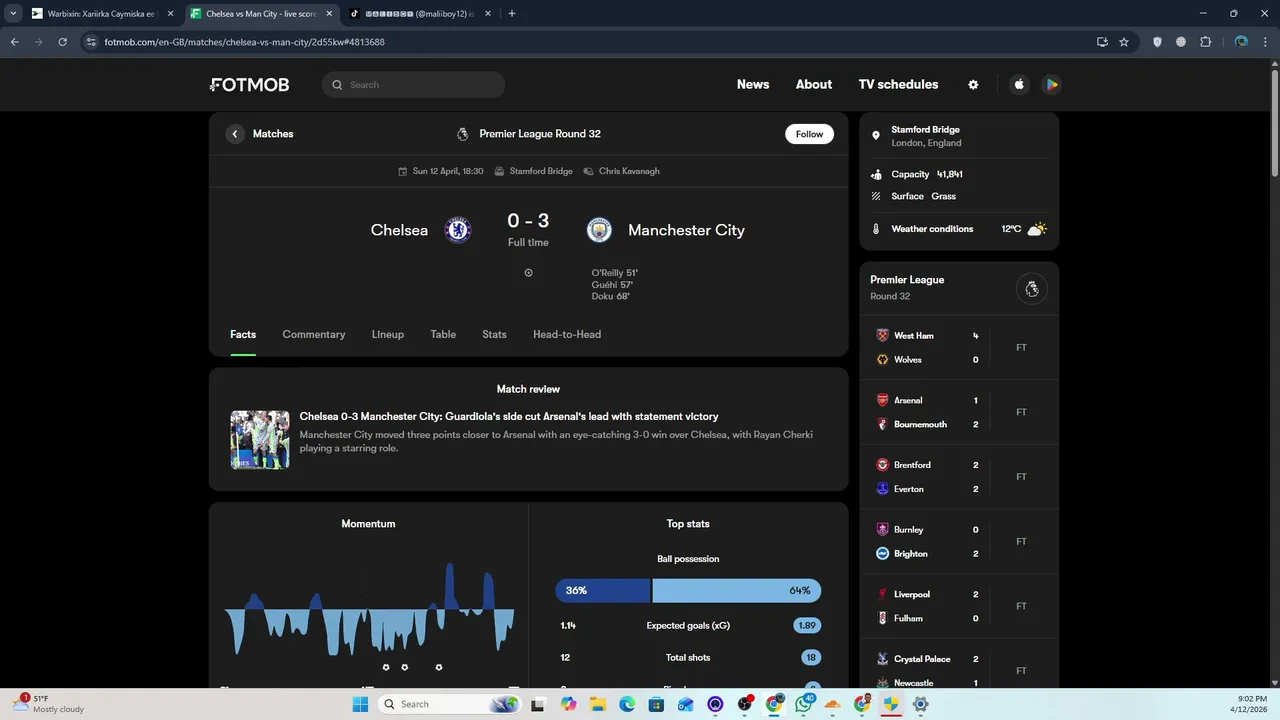
Task: Open the Head-to-Head tab
Action: coord(567,334)
